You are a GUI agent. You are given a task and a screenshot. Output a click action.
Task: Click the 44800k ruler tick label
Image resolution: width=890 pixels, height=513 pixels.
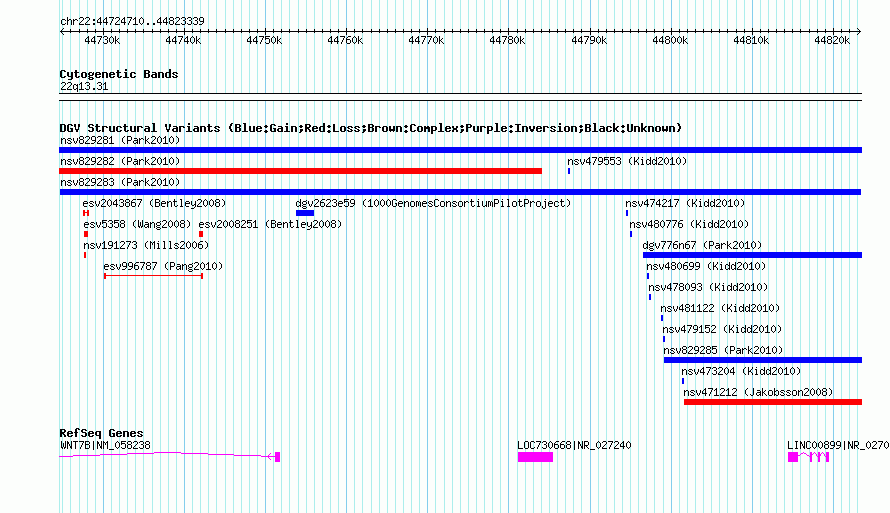point(670,40)
